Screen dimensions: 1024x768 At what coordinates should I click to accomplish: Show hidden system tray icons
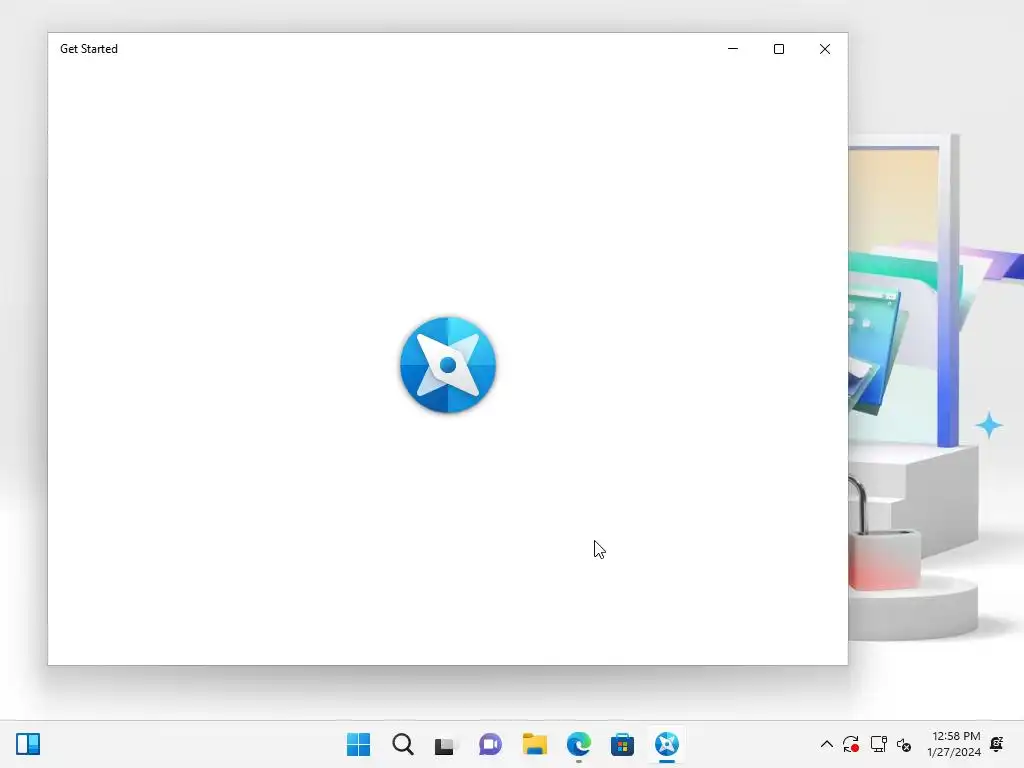click(x=826, y=744)
